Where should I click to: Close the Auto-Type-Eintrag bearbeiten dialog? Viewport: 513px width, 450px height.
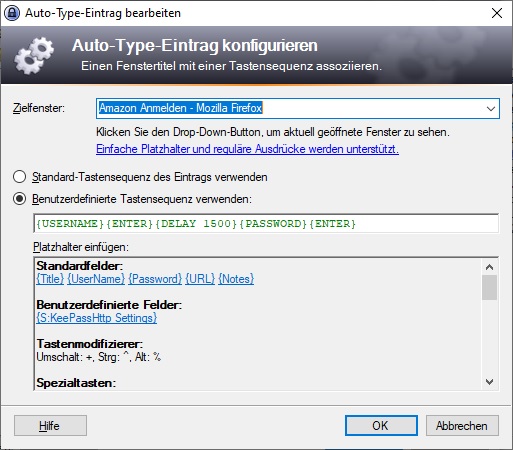pyautogui.click(x=497, y=13)
